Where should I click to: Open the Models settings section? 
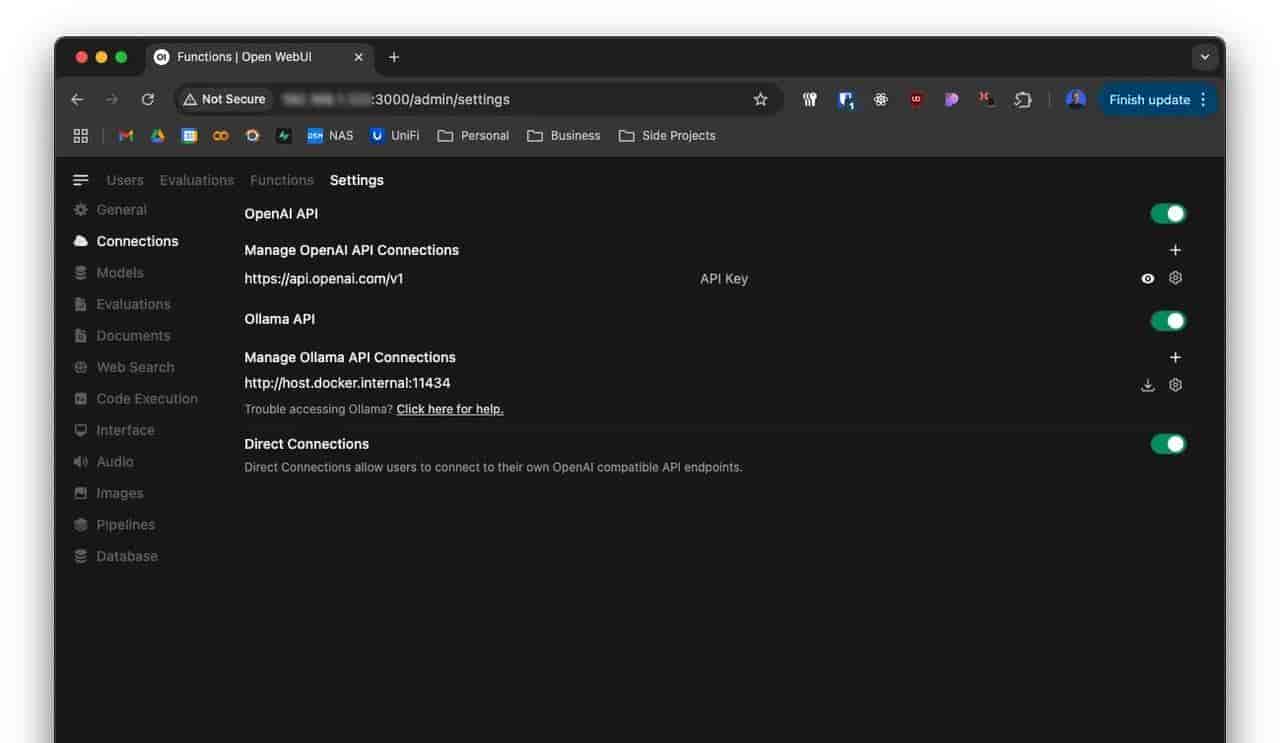pos(109,273)
